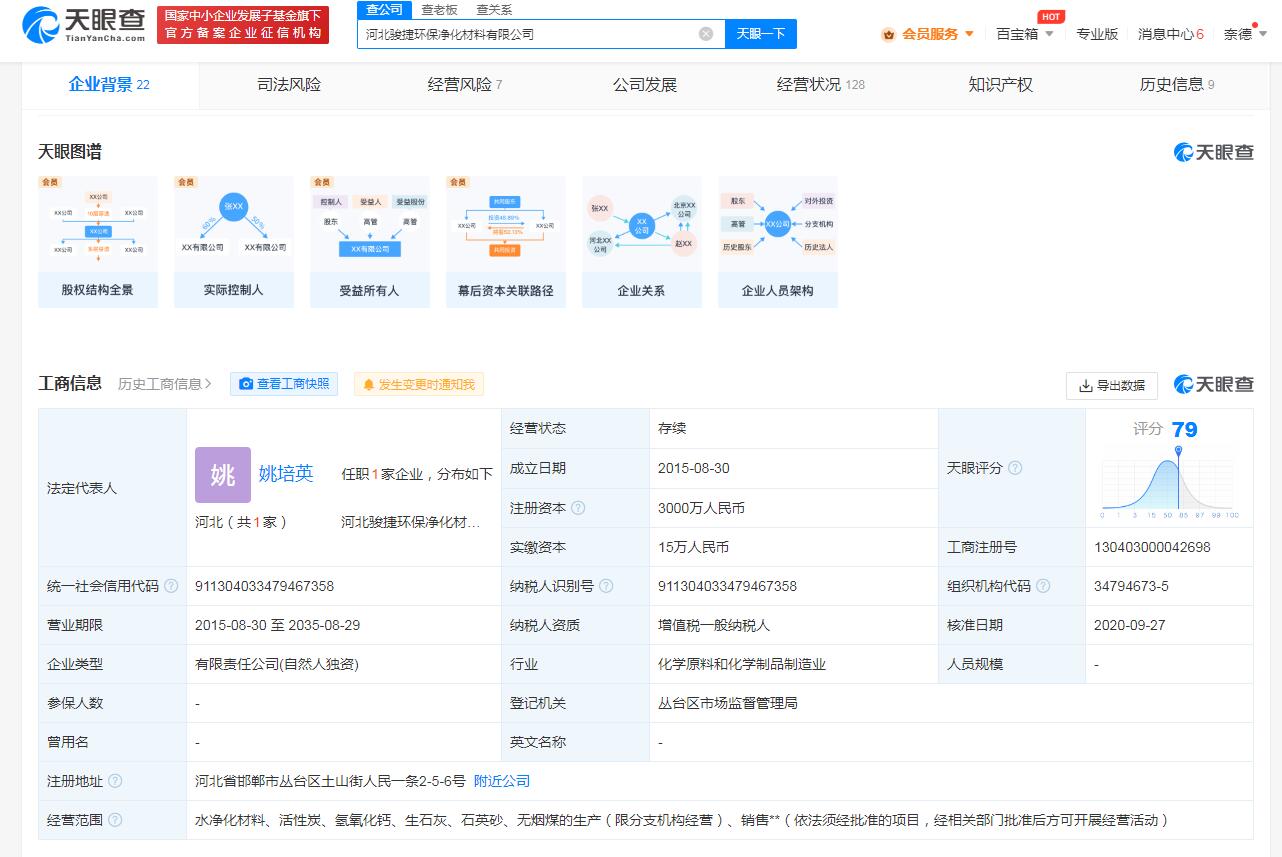Click the registration authority 丛台区市场监督管理局
Image resolution: width=1282 pixels, height=857 pixels.
728,703
